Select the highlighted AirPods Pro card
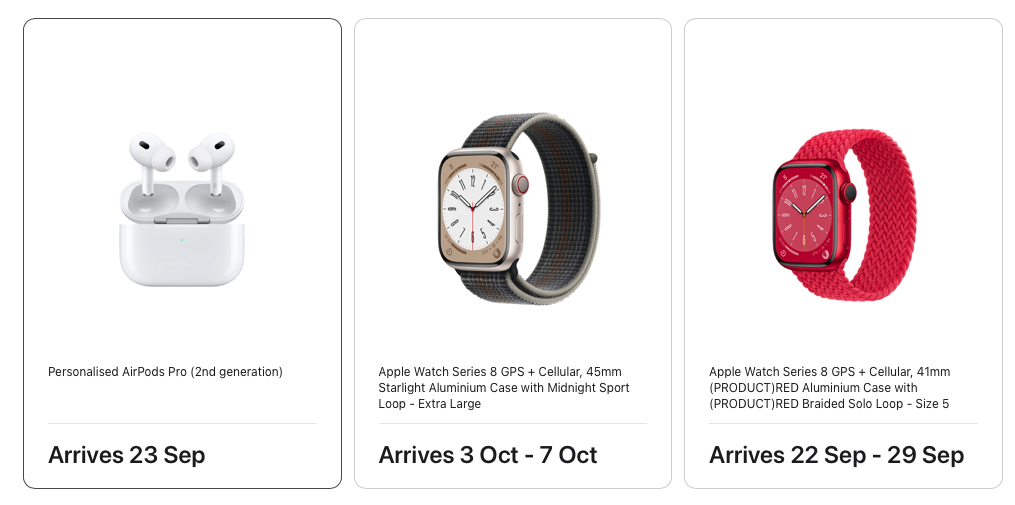Image resolution: width=1015 pixels, height=505 pixels. click(183, 253)
